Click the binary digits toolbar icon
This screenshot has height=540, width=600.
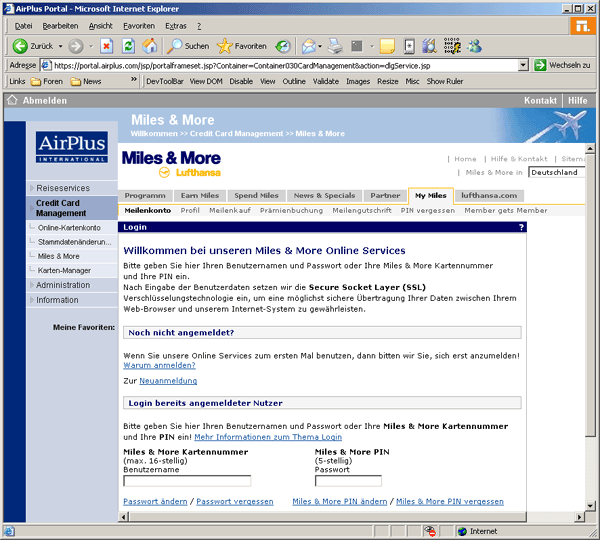452,46
